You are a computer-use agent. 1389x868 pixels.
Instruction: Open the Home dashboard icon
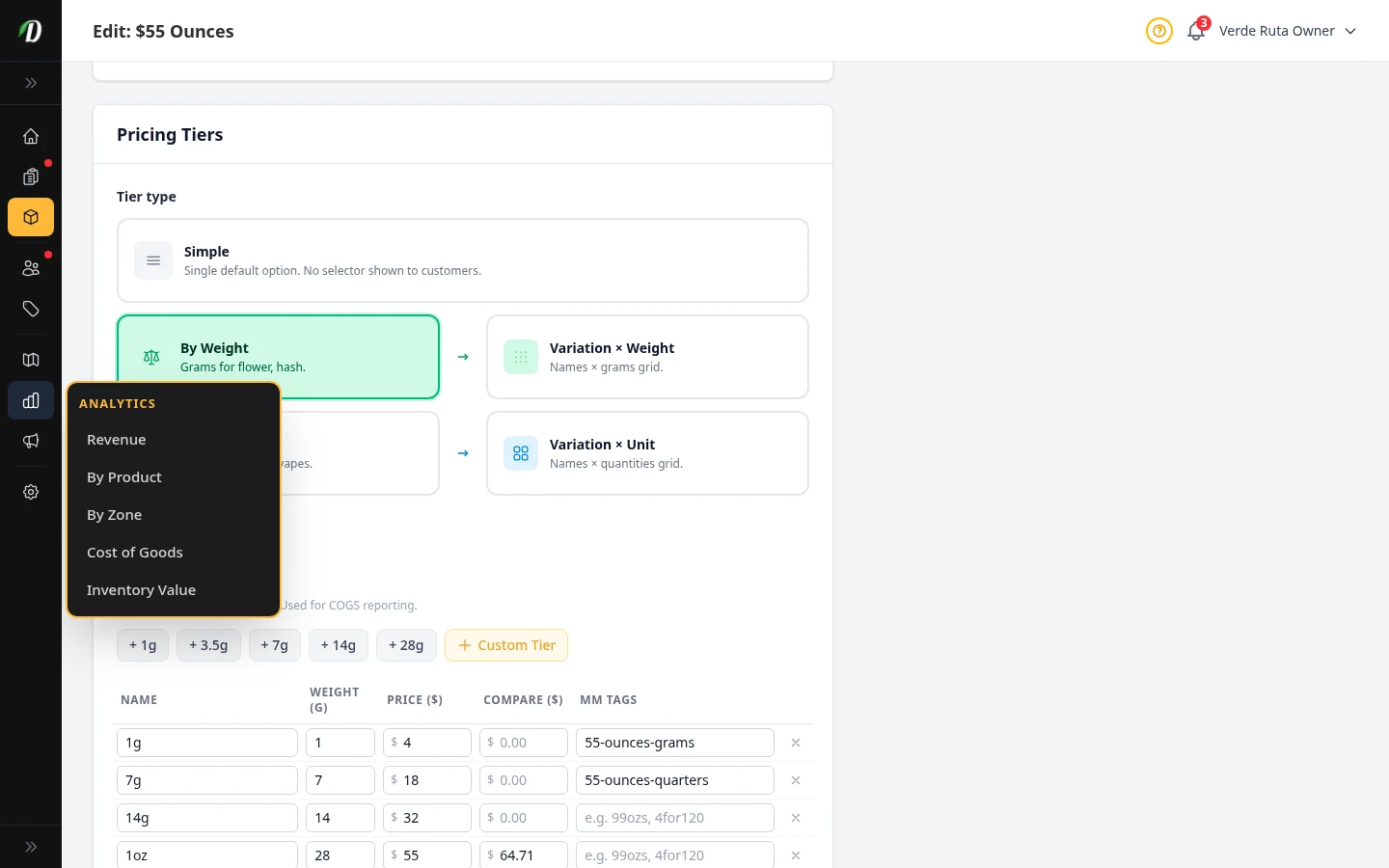click(31, 136)
